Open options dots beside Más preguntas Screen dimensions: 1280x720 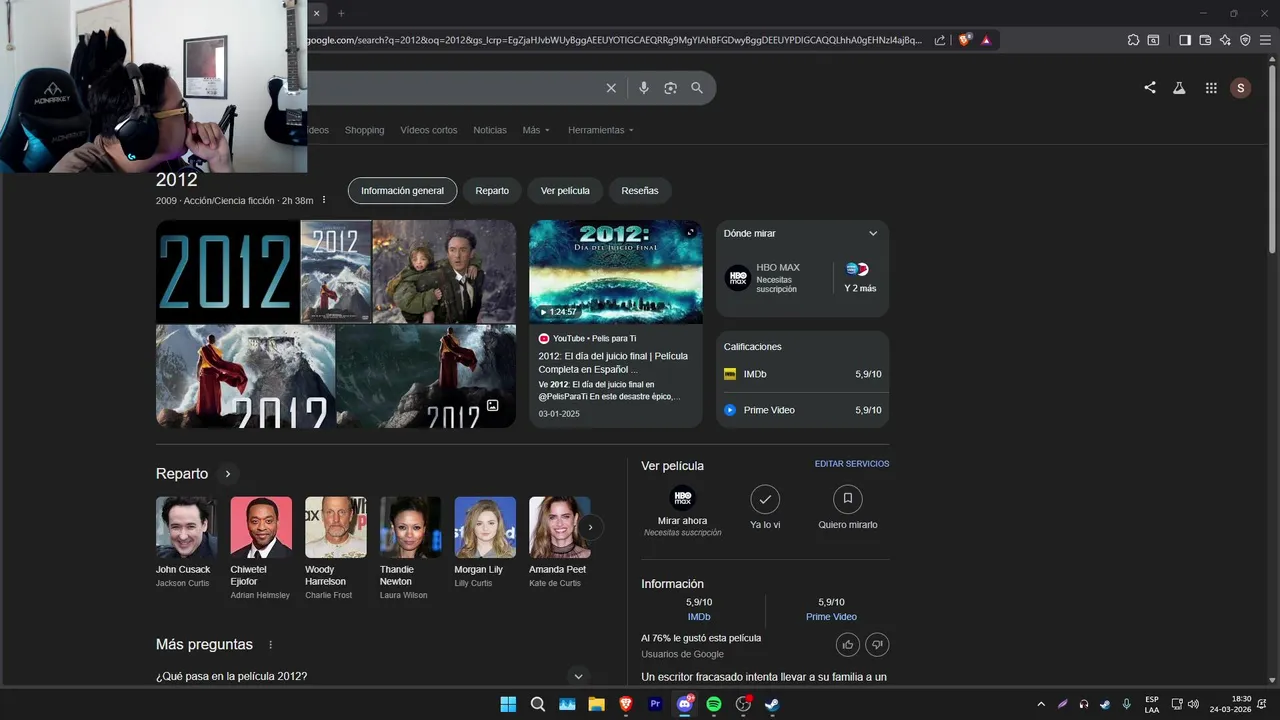pyautogui.click(x=270, y=645)
